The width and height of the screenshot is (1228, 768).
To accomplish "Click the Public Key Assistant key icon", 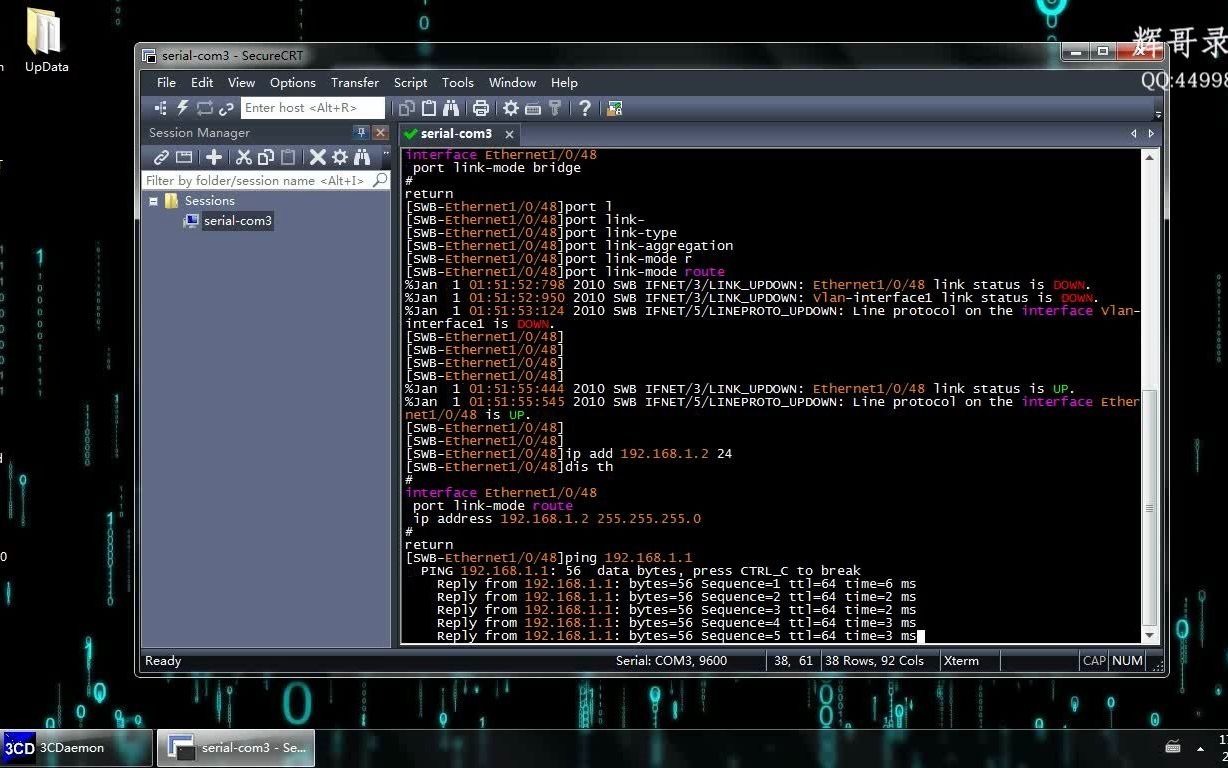I will tap(555, 108).
